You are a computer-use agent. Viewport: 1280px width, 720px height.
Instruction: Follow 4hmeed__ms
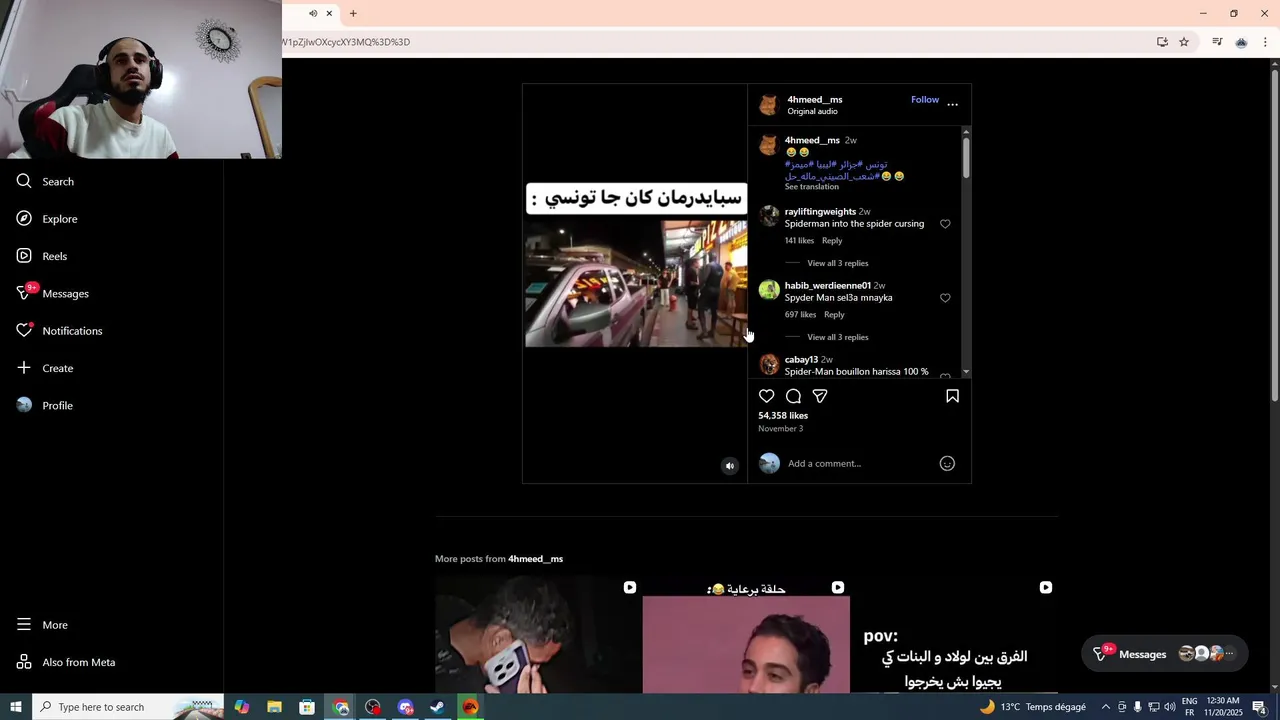point(925,100)
